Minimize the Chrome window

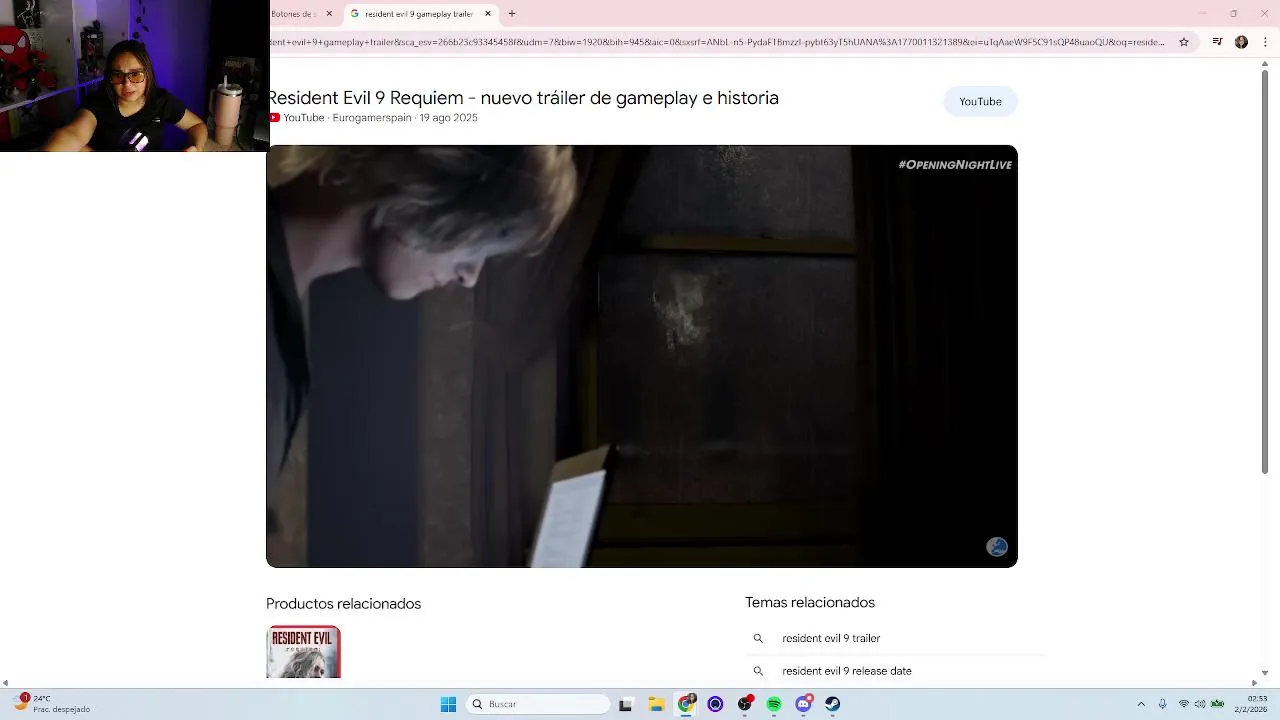click(x=1203, y=14)
